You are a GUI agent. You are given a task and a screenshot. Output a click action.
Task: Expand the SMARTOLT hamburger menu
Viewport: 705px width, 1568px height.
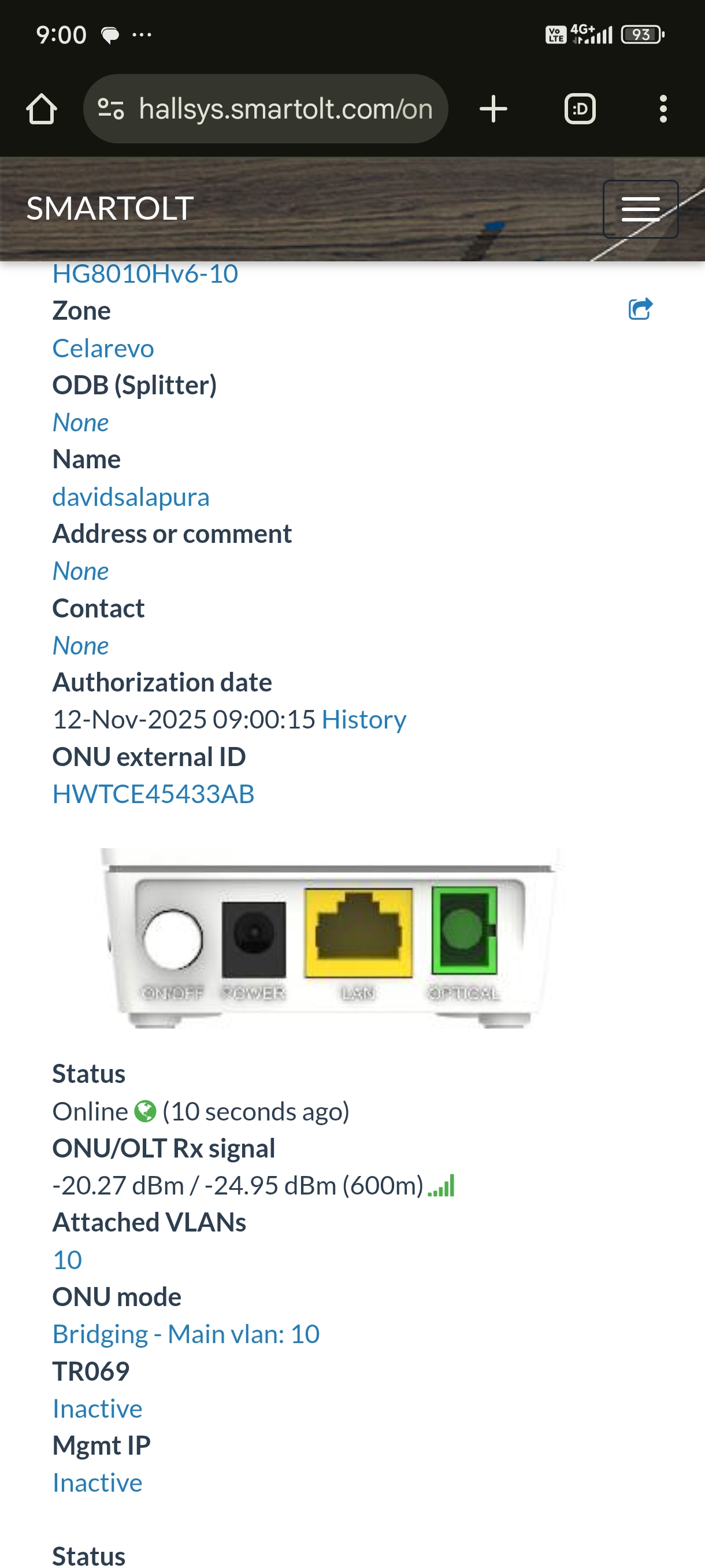click(640, 209)
